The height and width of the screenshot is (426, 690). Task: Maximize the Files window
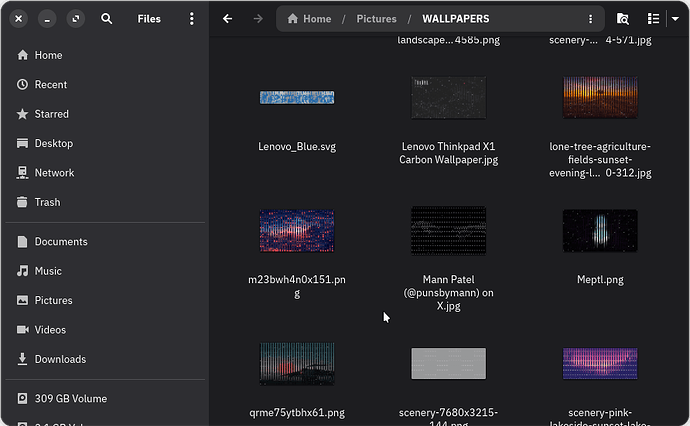point(76,18)
